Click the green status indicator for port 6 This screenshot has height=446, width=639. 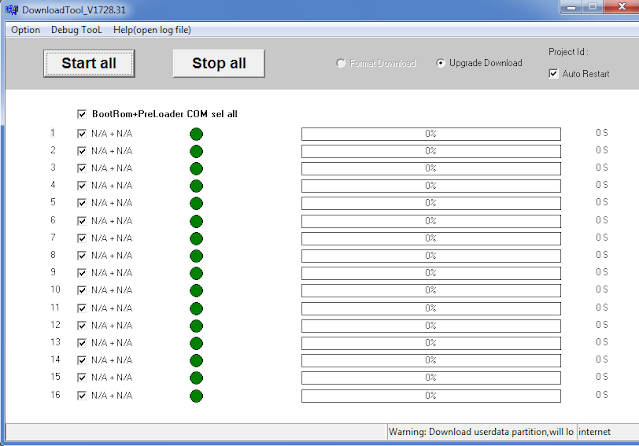(x=196, y=221)
